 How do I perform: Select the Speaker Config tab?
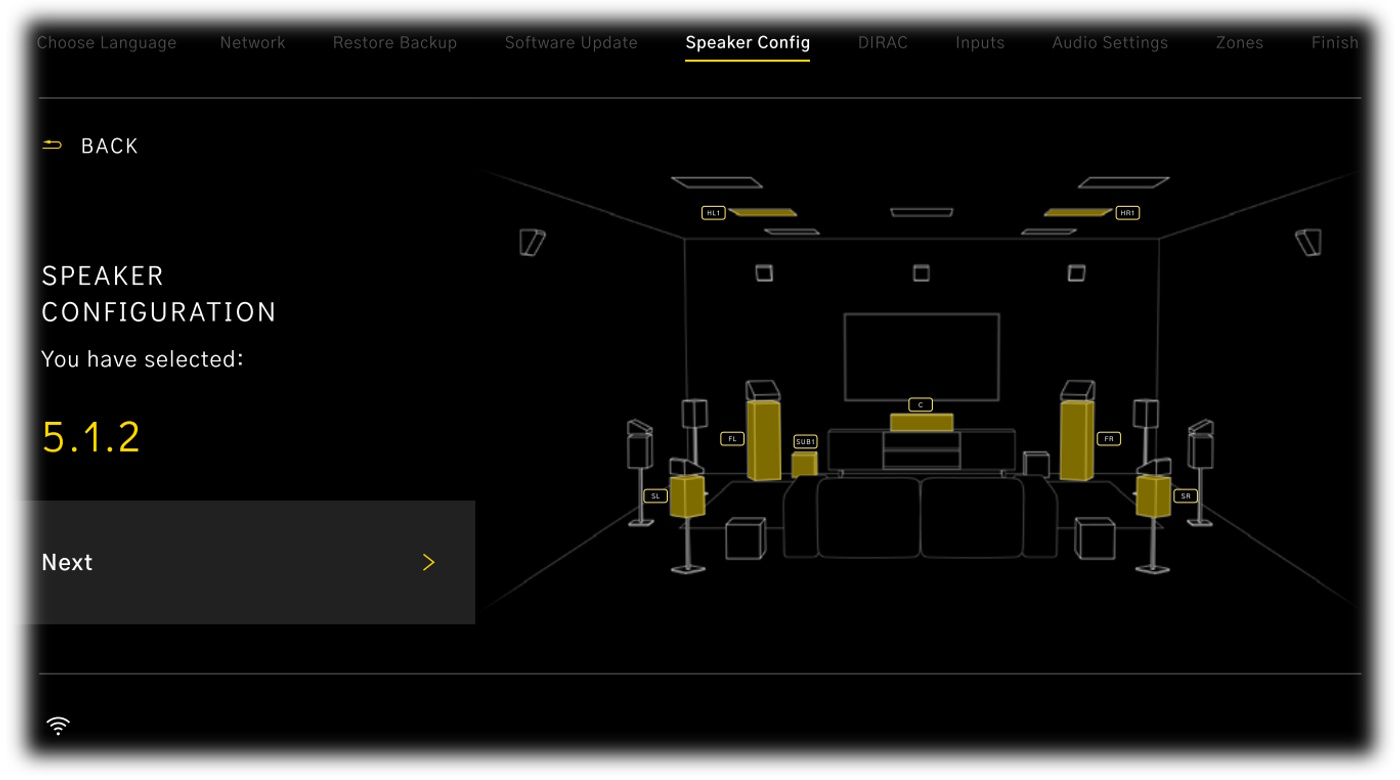(748, 43)
